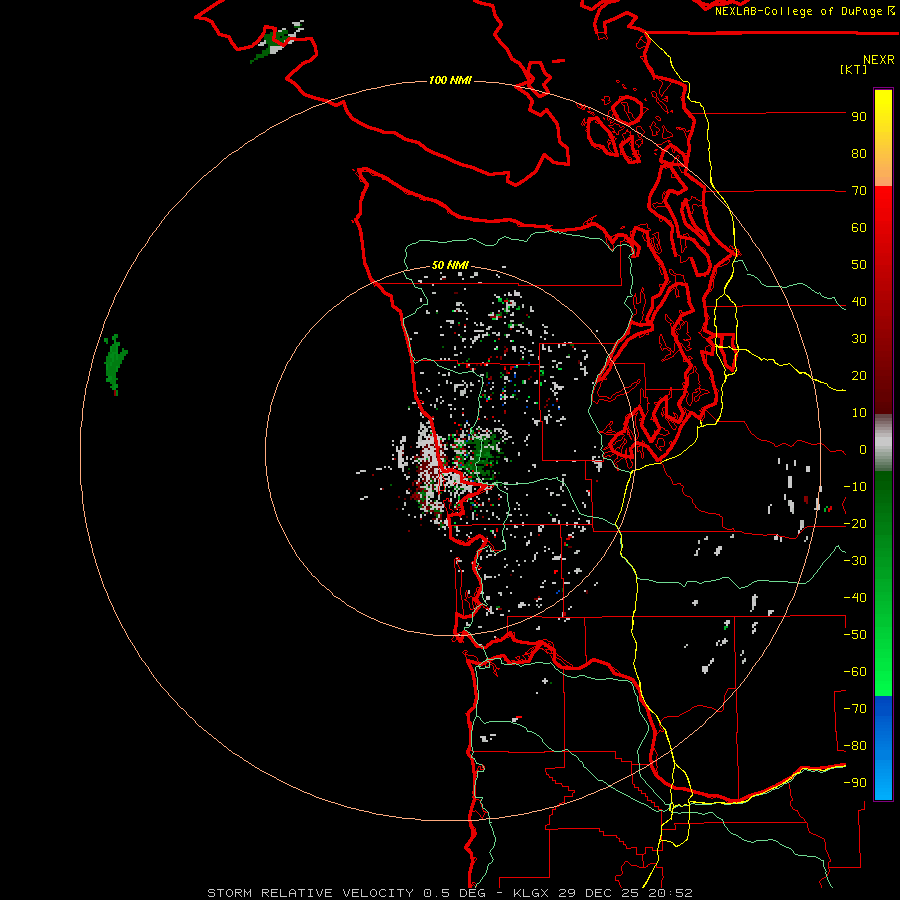
Task: Click the green segment of the velocity color bar
Action: pyautogui.click(x=883, y=583)
